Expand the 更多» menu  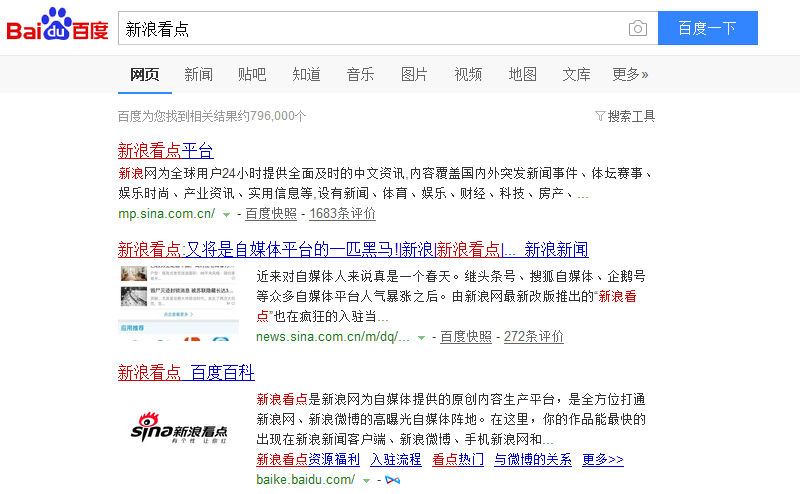(x=630, y=75)
